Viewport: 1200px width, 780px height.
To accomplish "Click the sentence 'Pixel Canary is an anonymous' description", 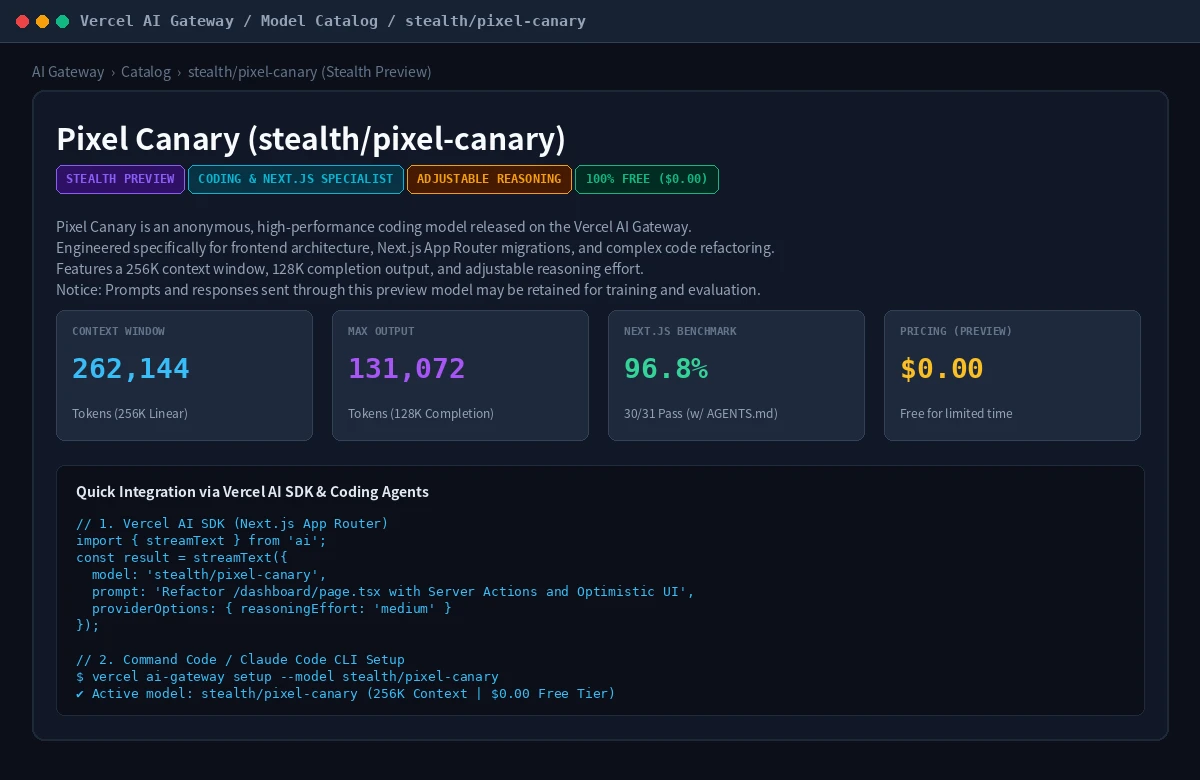I will pos(374,227).
